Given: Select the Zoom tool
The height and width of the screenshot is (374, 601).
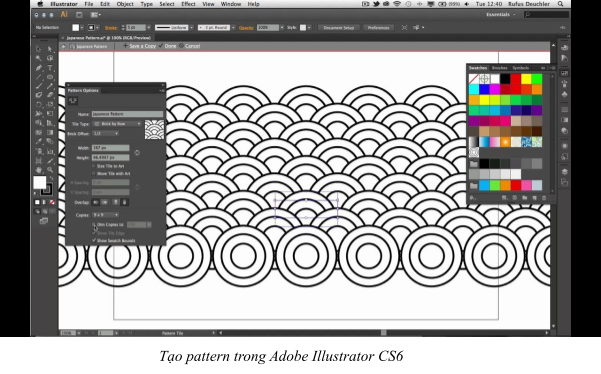Looking at the screenshot, I should pyautogui.click(x=50, y=169).
